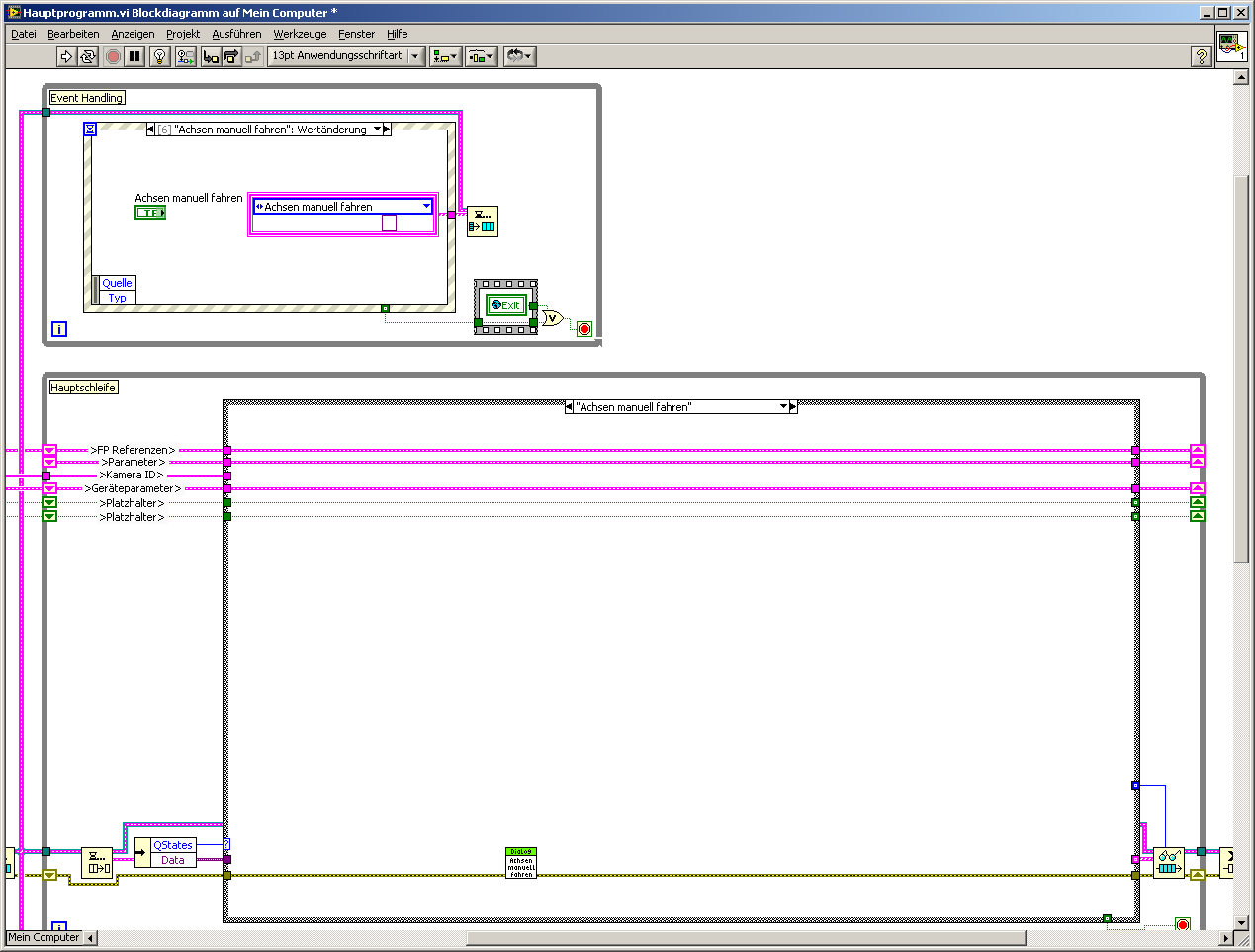Image resolution: width=1255 pixels, height=952 pixels.
Task: Open the Align Objects dropdown
Action: click(x=445, y=56)
